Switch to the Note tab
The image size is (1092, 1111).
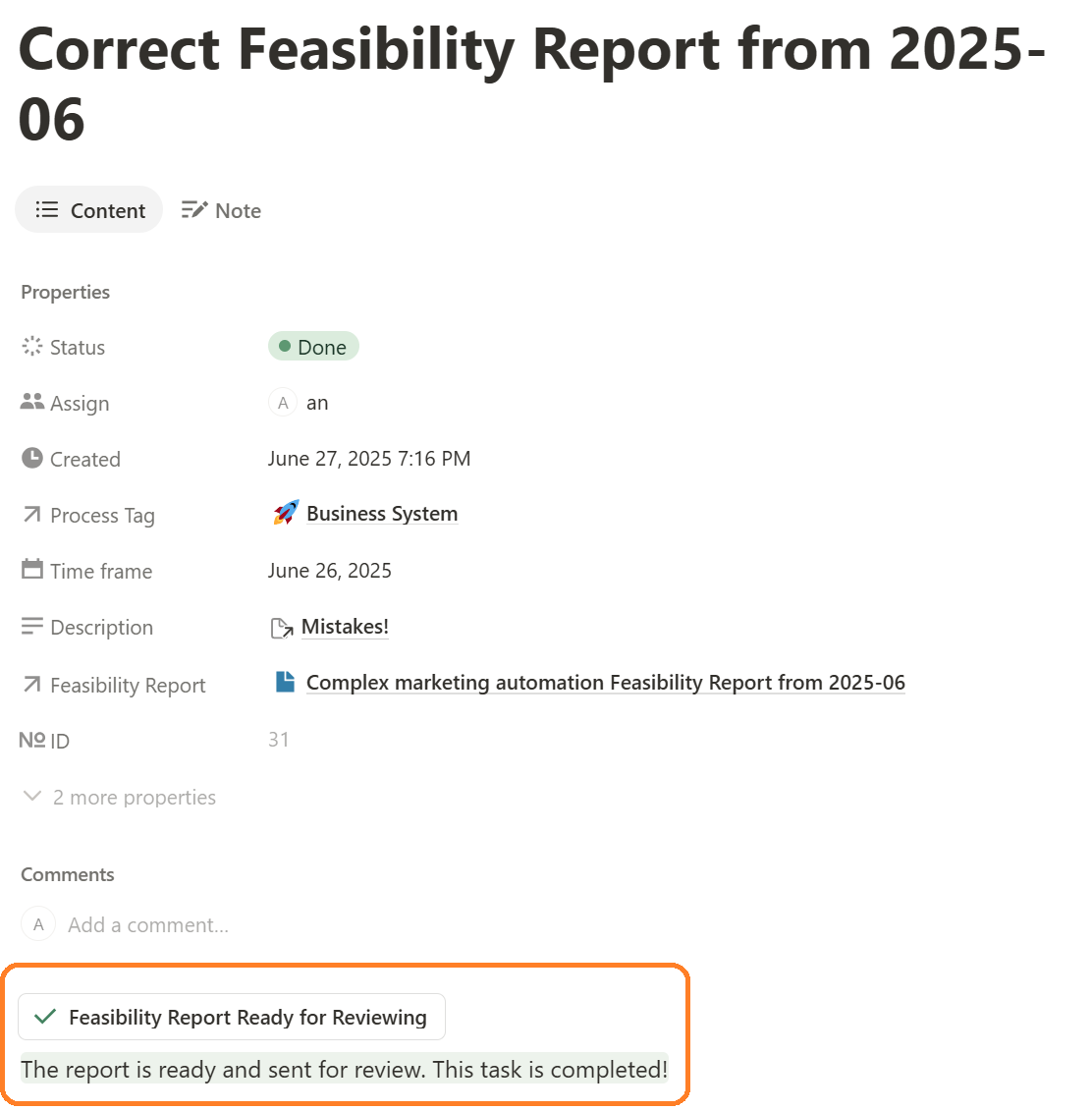(x=222, y=210)
